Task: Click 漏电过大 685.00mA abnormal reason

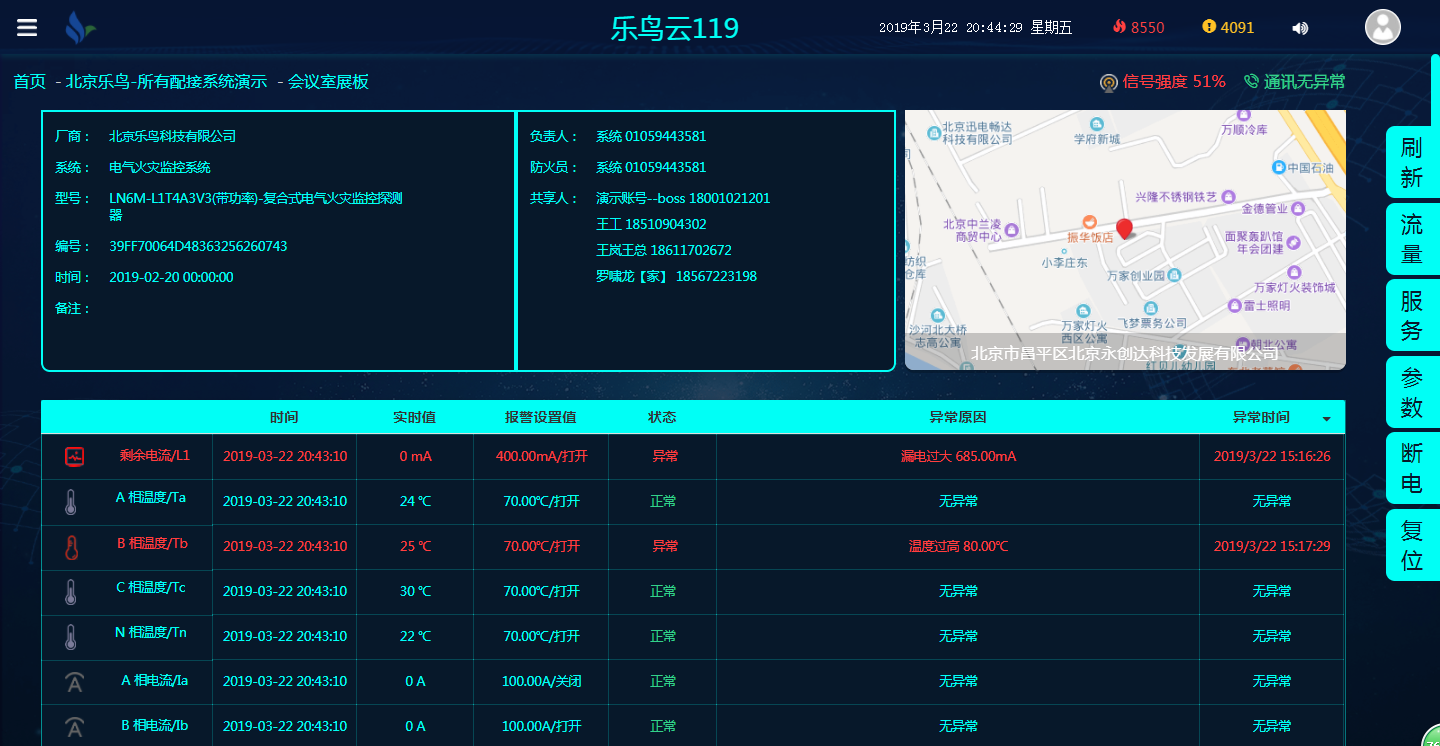Action: click(958, 456)
